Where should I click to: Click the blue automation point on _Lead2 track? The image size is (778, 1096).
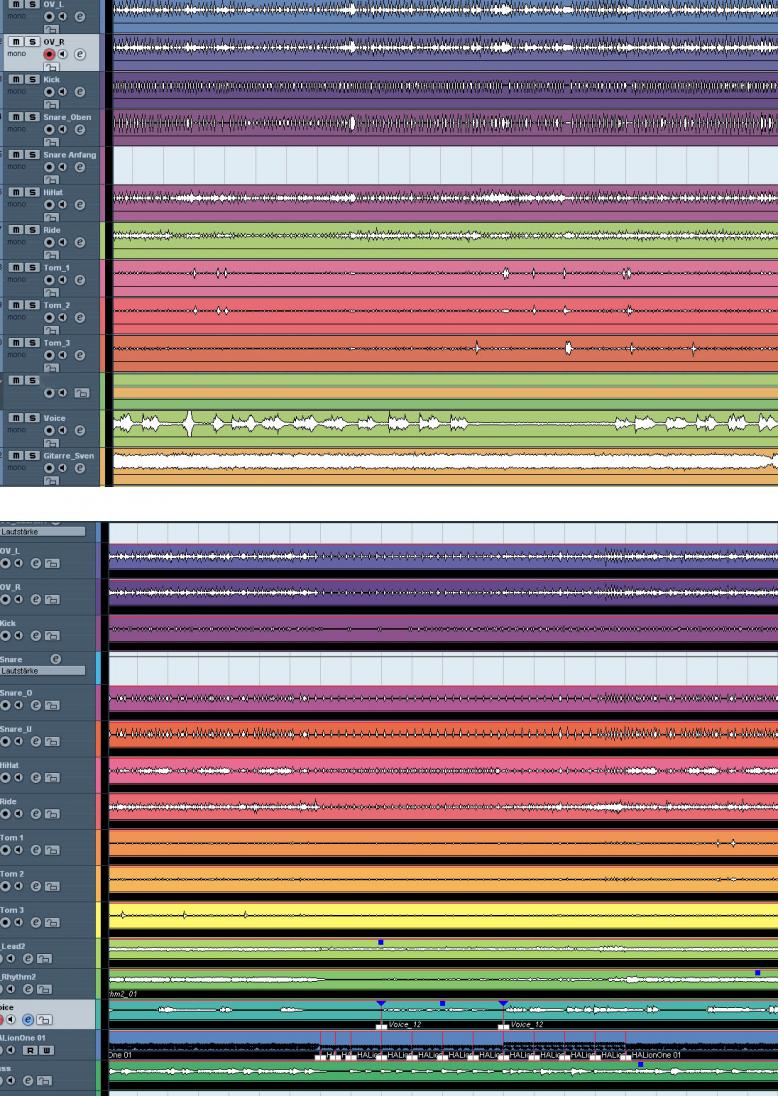point(381,942)
